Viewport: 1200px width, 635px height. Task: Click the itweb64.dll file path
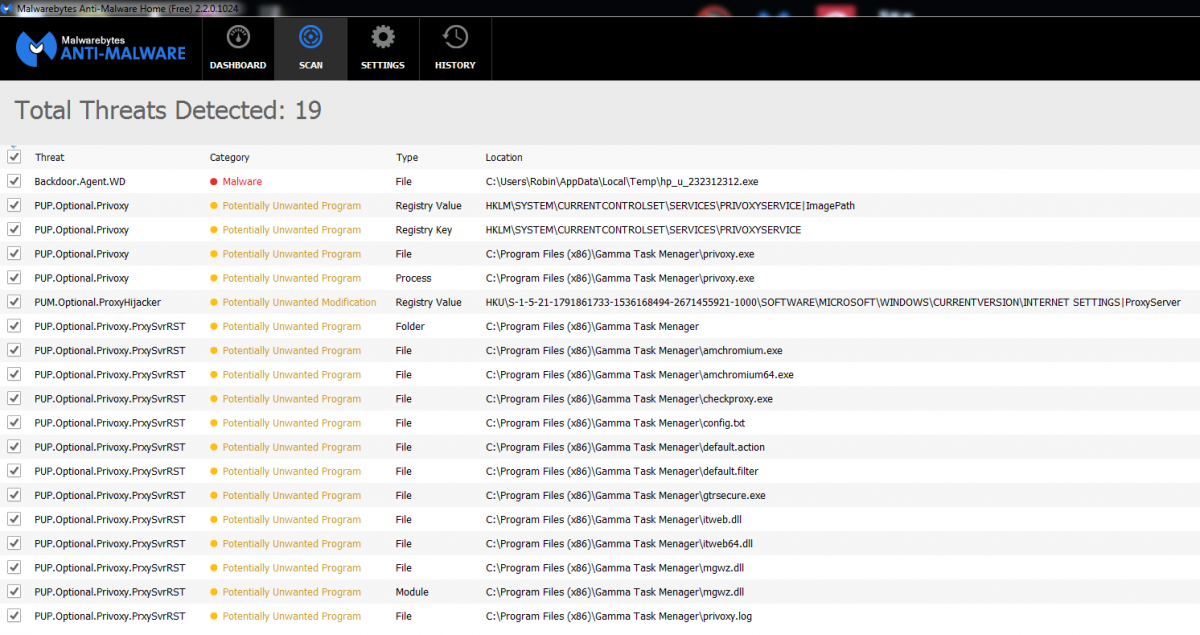point(619,544)
